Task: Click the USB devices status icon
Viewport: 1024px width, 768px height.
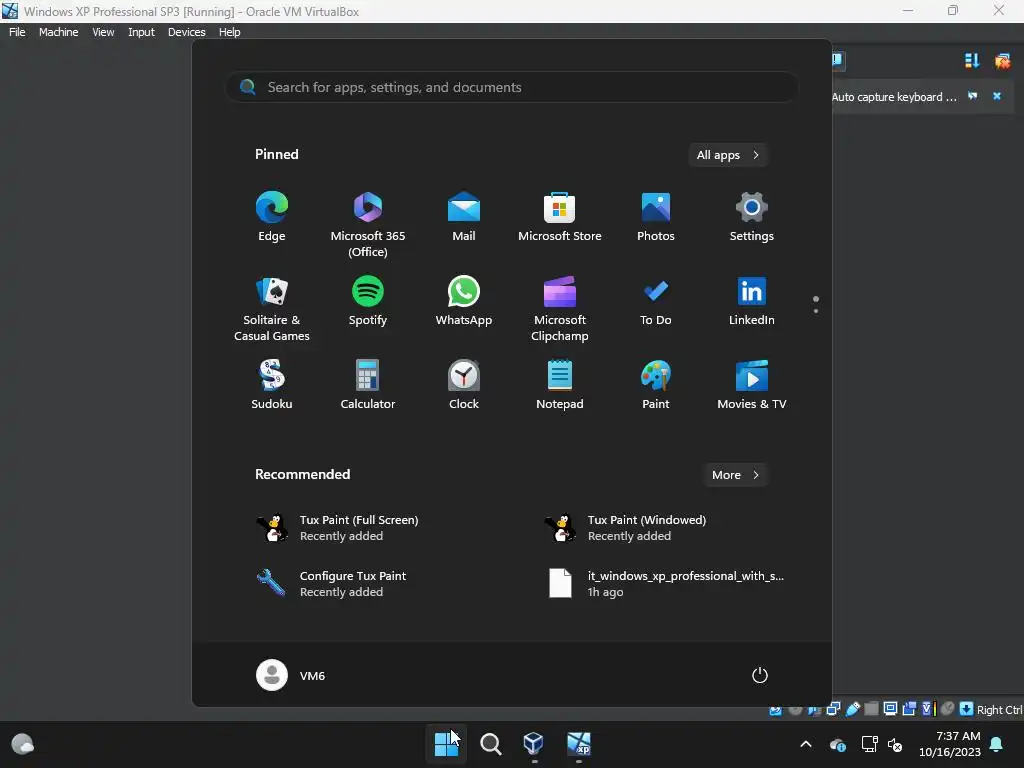Action: pyautogui.click(x=853, y=709)
